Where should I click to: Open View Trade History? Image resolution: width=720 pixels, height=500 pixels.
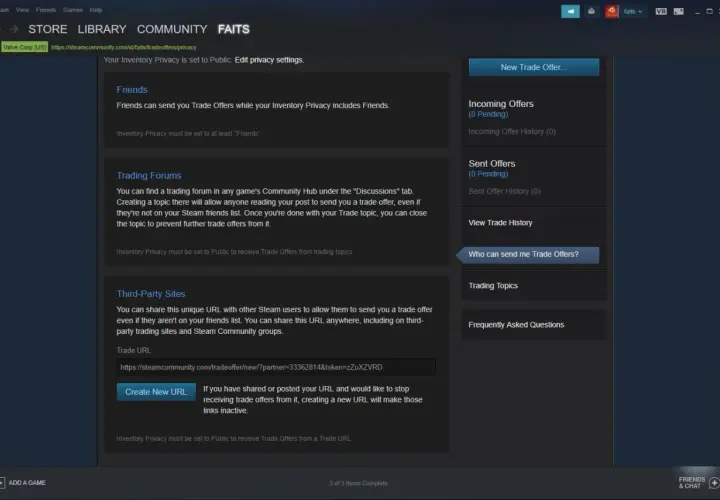[x=501, y=223]
